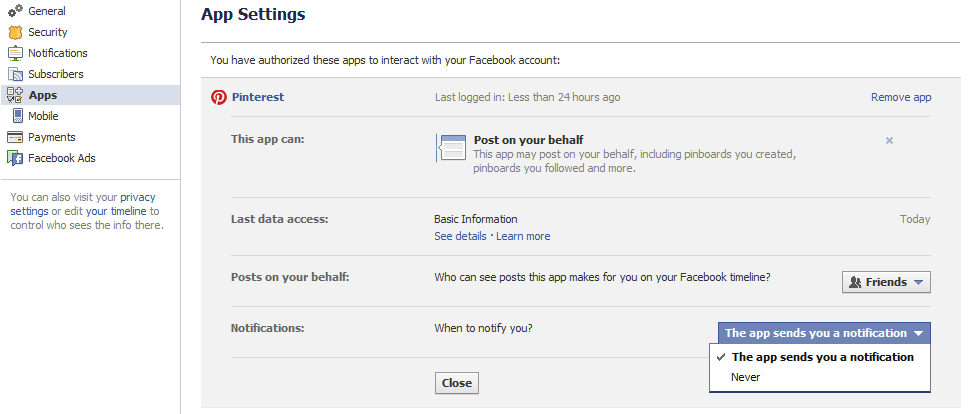Click the Remove app link

901,97
